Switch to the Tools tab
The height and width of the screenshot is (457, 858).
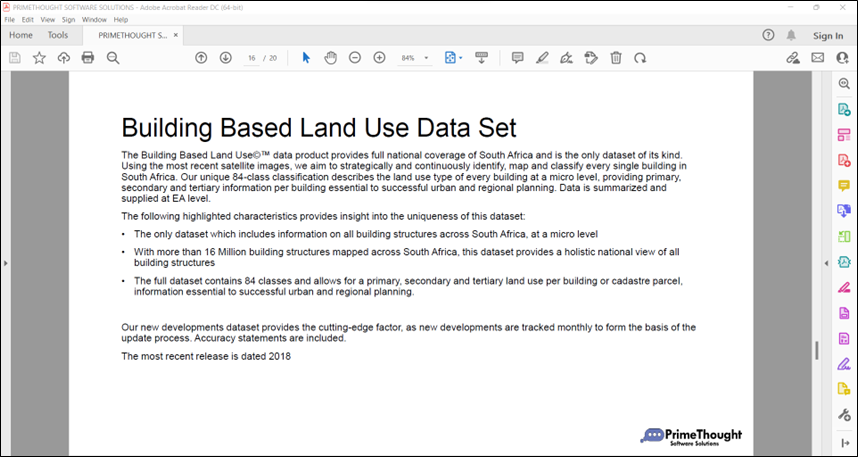click(x=57, y=35)
